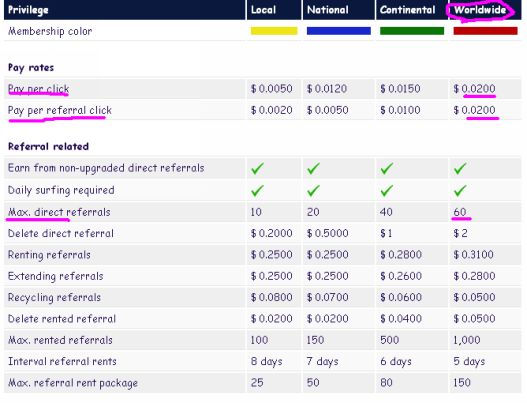
Task: Click Continental checkmark for Earn from non-upgraded referrals
Action: [387, 168]
